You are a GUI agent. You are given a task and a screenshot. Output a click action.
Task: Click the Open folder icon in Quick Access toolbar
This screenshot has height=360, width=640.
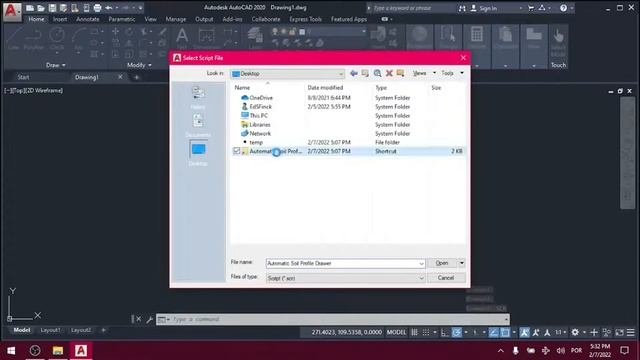[x=41, y=8]
